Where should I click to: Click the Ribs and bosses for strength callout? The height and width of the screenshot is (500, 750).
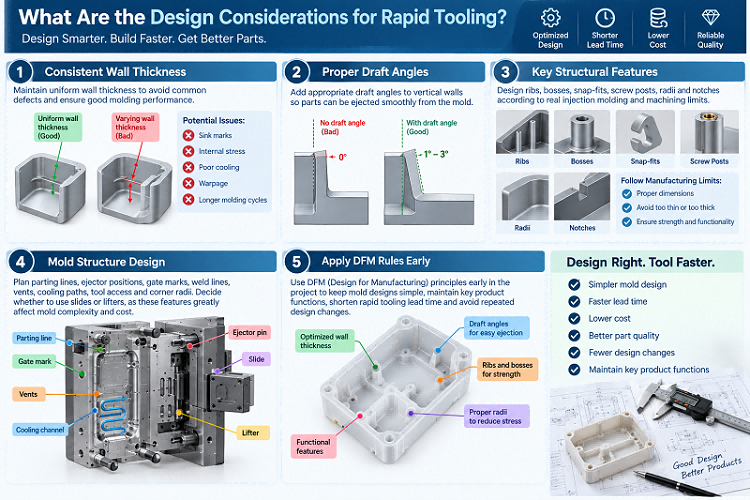point(507,369)
